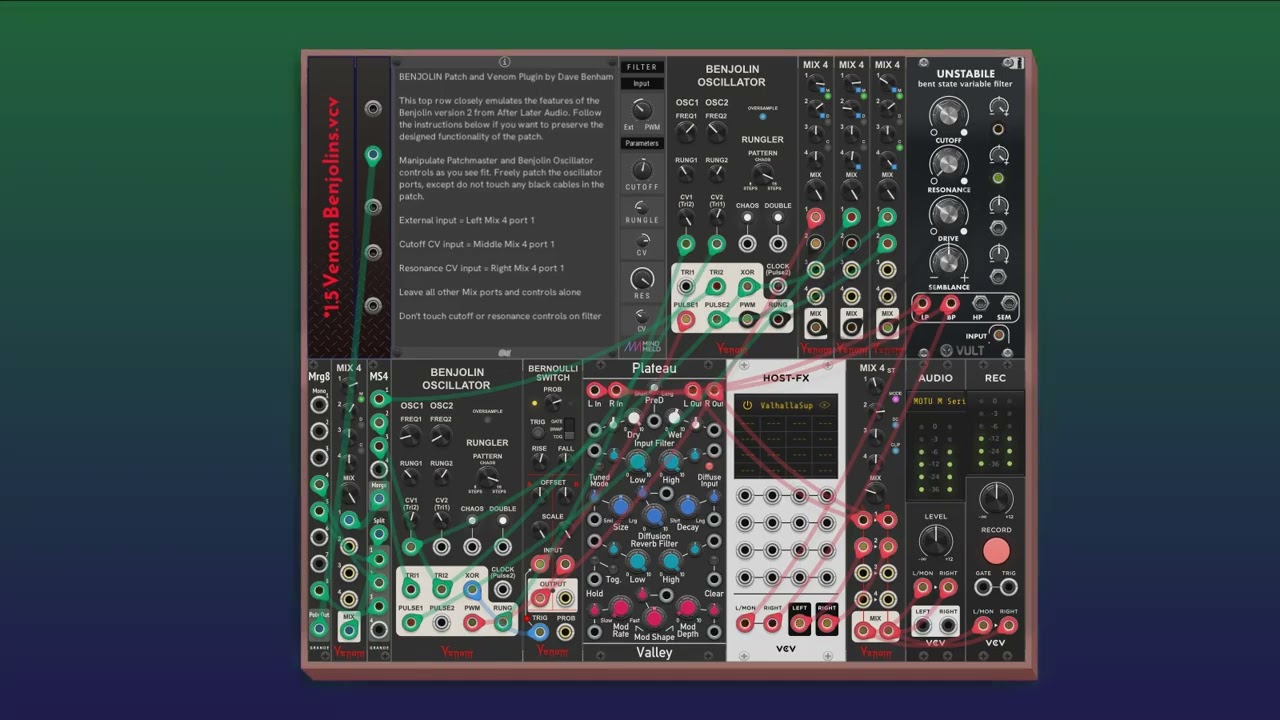Open the ValhallaSup plugin selector in Host-FX
1280x720 pixels.
(788, 405)
